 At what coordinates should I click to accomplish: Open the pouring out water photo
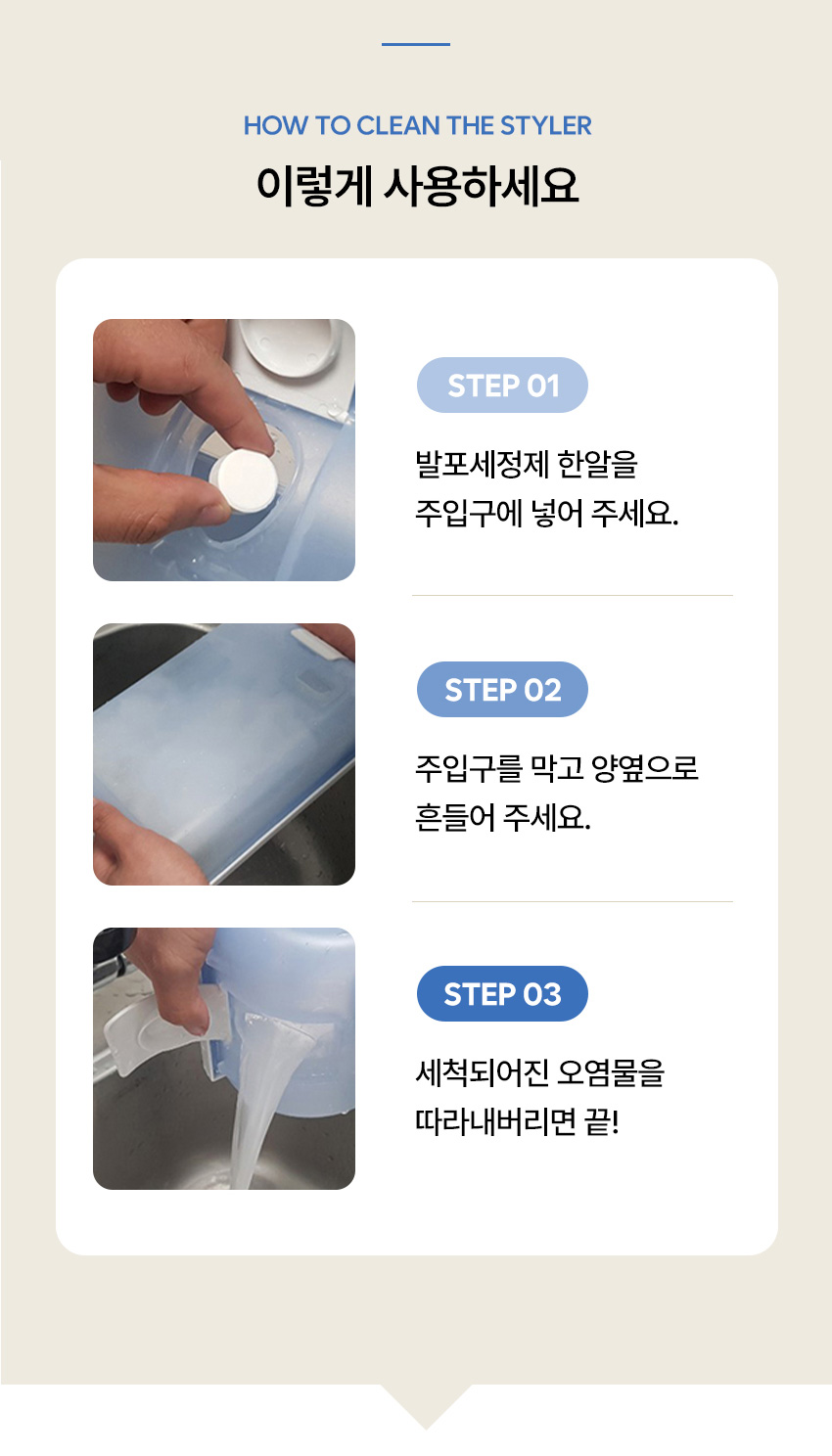pyautogui.click(x=224, y=1059)
